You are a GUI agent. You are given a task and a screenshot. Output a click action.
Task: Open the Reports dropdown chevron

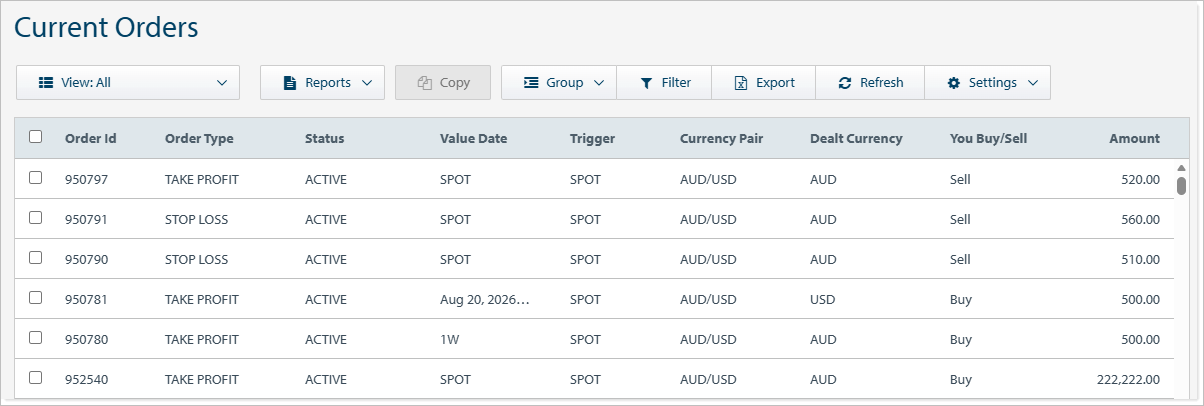tap(367, 83)
